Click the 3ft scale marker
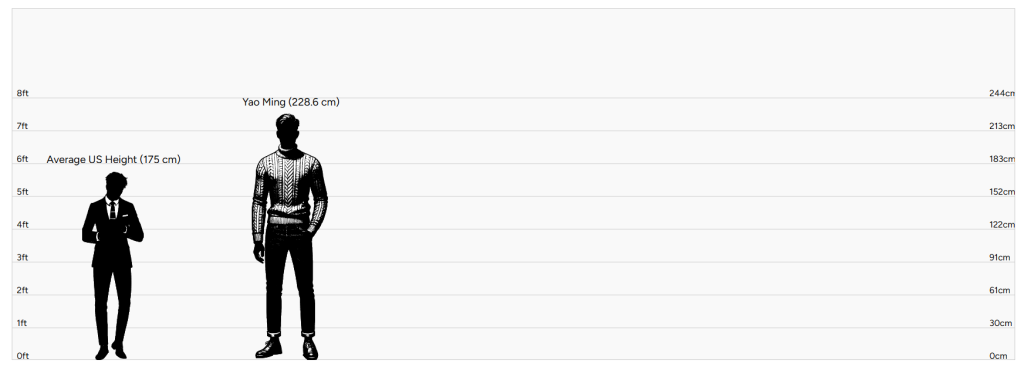This screenshot has height=370, width=1024. coord(23,258)
